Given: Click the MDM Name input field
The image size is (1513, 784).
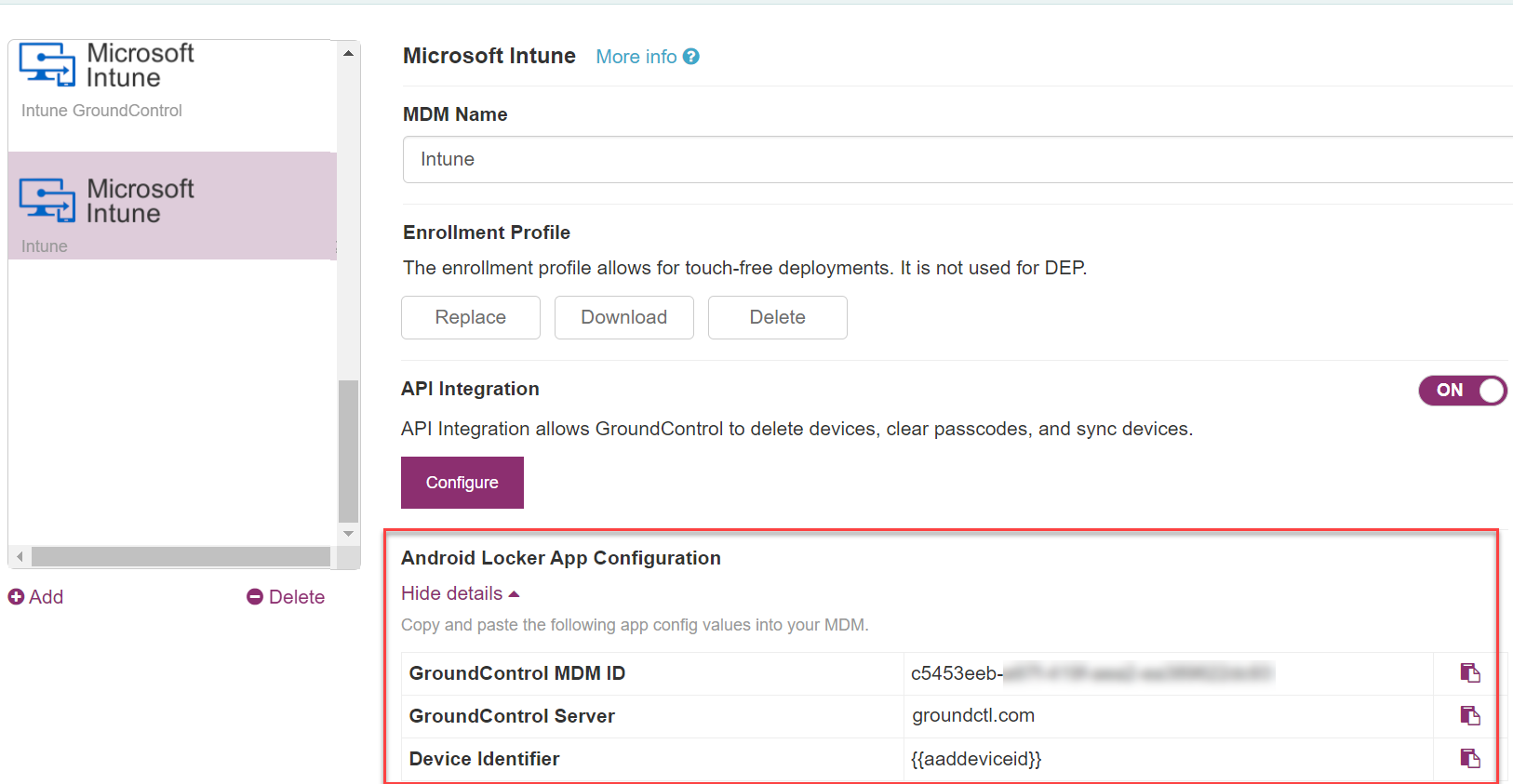Looking at the screenshot, I should (957, 160).
